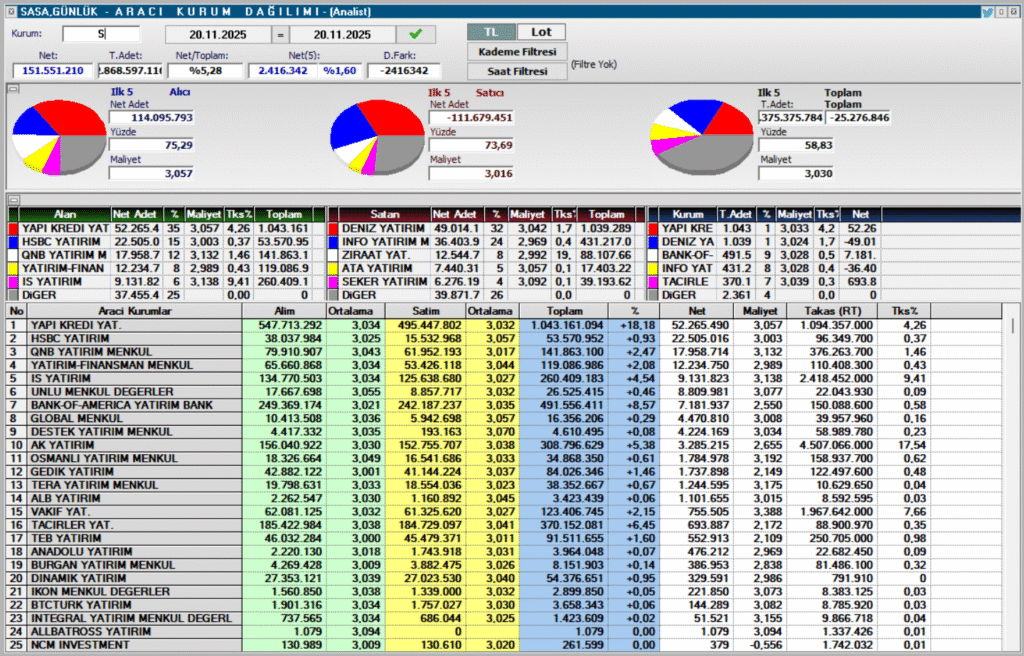Screen dimensions: 1024x656
Task: Open the Kurum selector containing 'S'
Action: (x=100, y=32)
